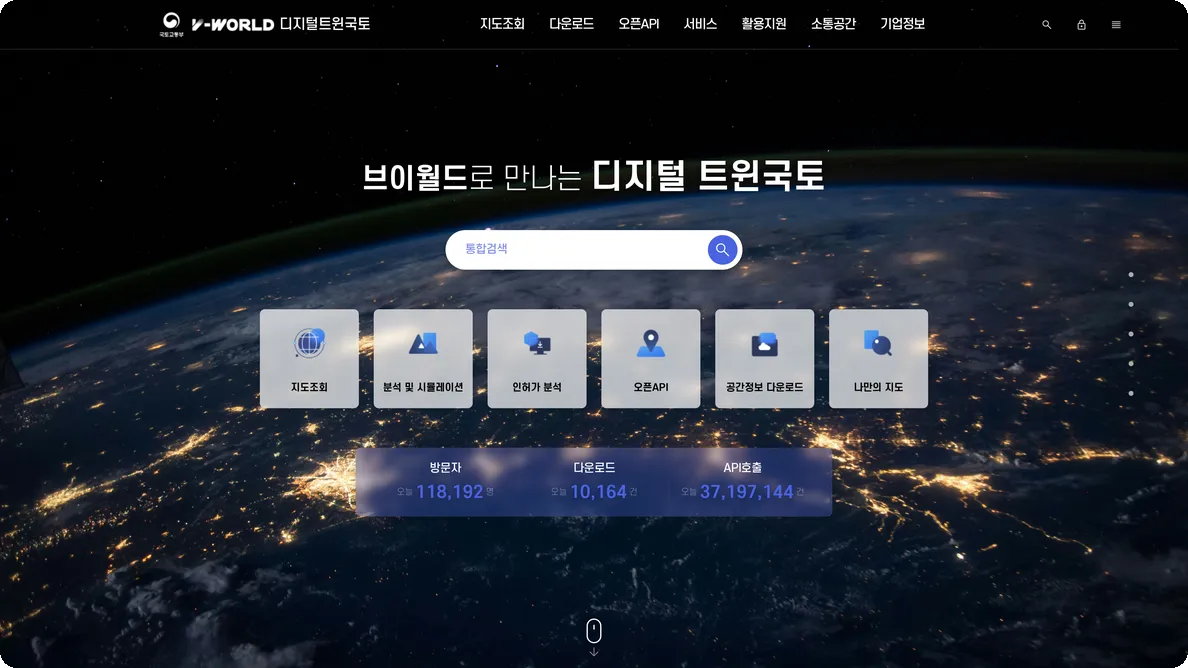Click the API호출 statistics label
This screenshot has height=668, width=1188.
742,468
